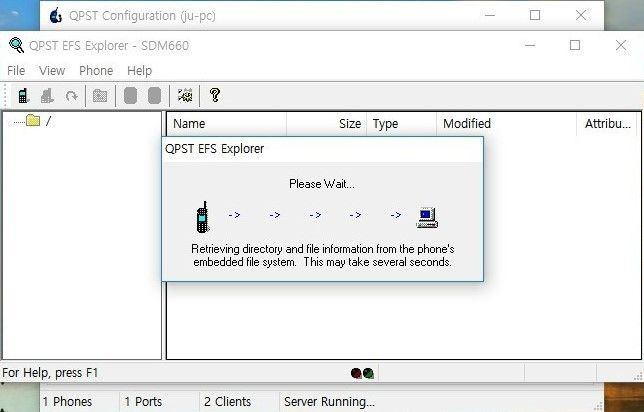Open the Phone menu

pyautogui.click(x=96, y=71)
